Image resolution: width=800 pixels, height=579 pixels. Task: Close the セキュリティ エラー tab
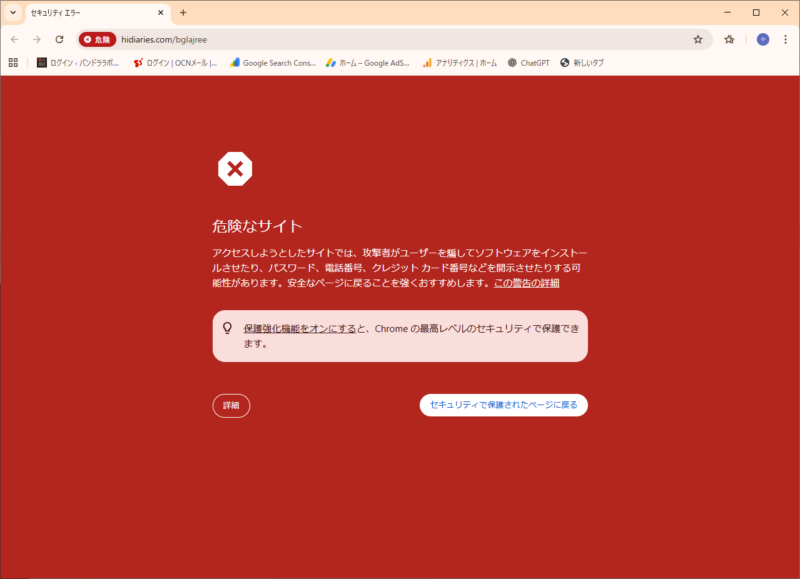coord(161,12)
